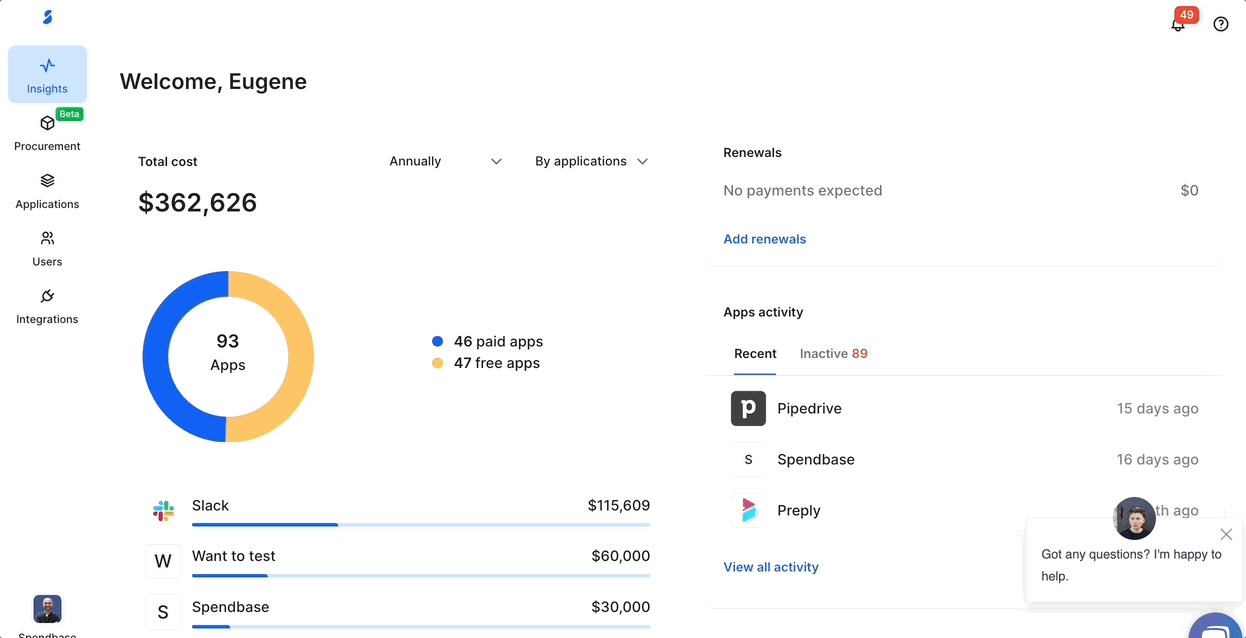Image resolution: width=1246 pixels, height=638 pixels.
Task: Open the Insights section
Action: [47, 75]
